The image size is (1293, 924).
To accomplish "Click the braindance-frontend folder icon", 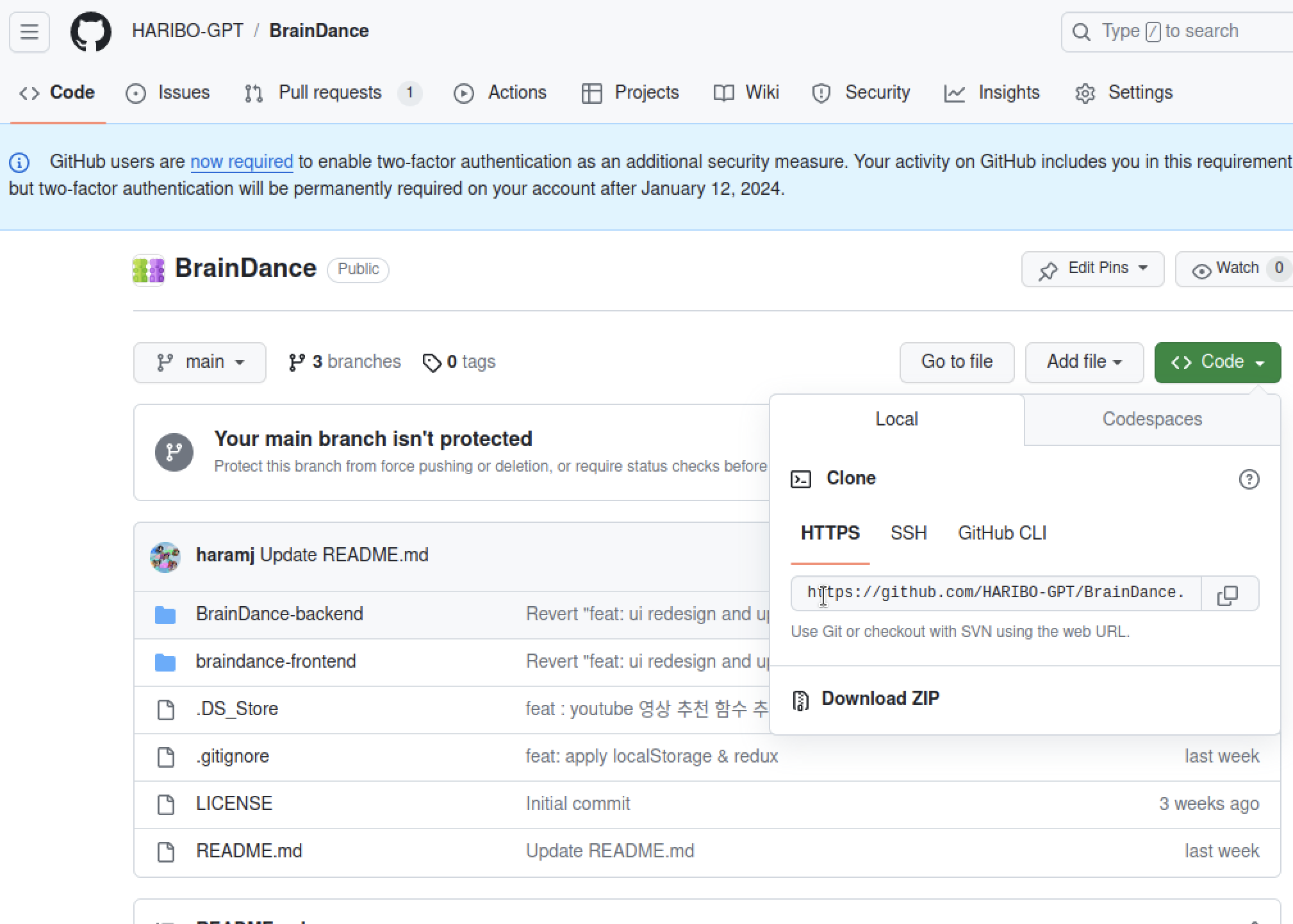I will point(165,662).
